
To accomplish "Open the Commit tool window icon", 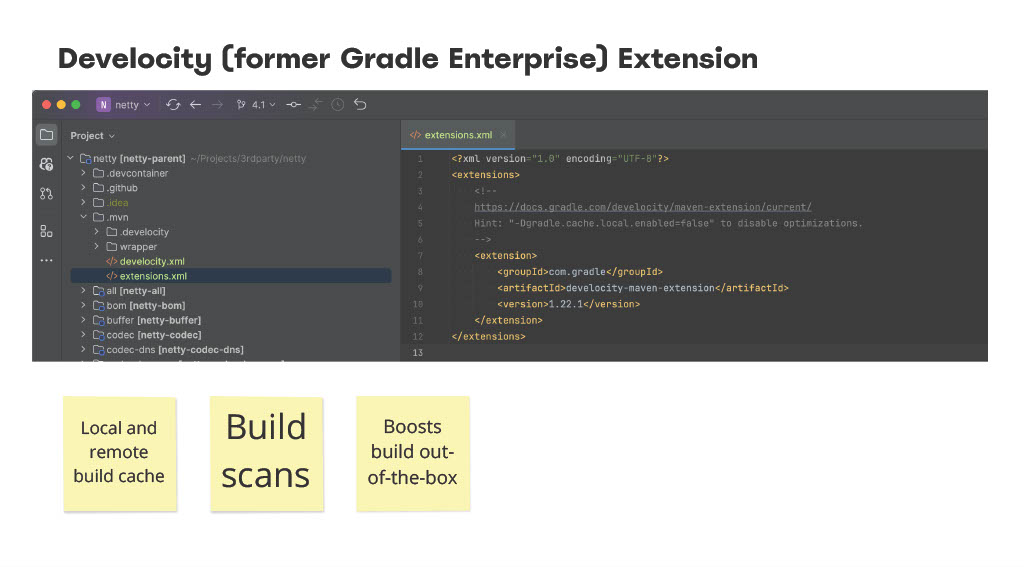I will (x=46, y=164).
